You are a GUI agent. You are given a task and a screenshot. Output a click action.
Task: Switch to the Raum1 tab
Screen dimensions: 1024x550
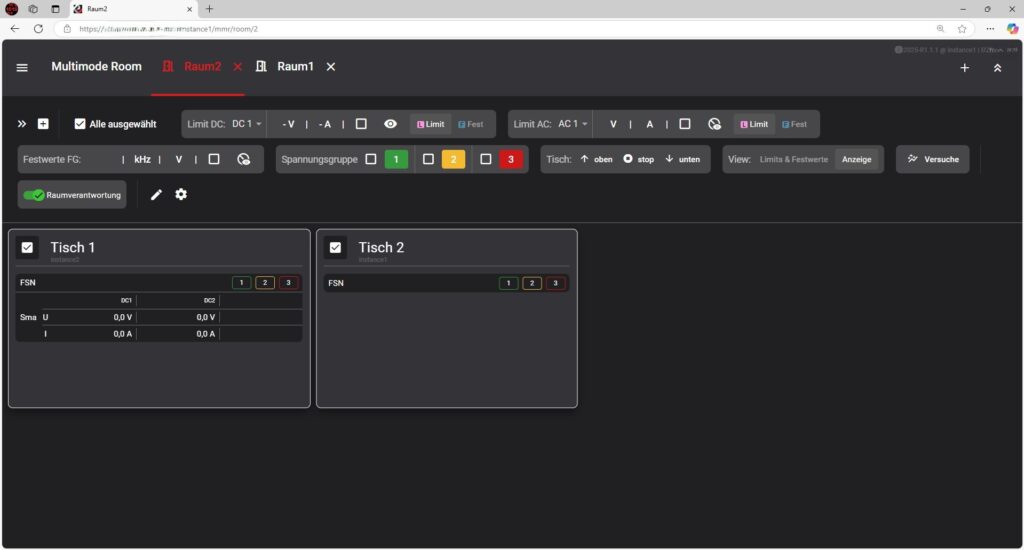[x=294, y=67]
